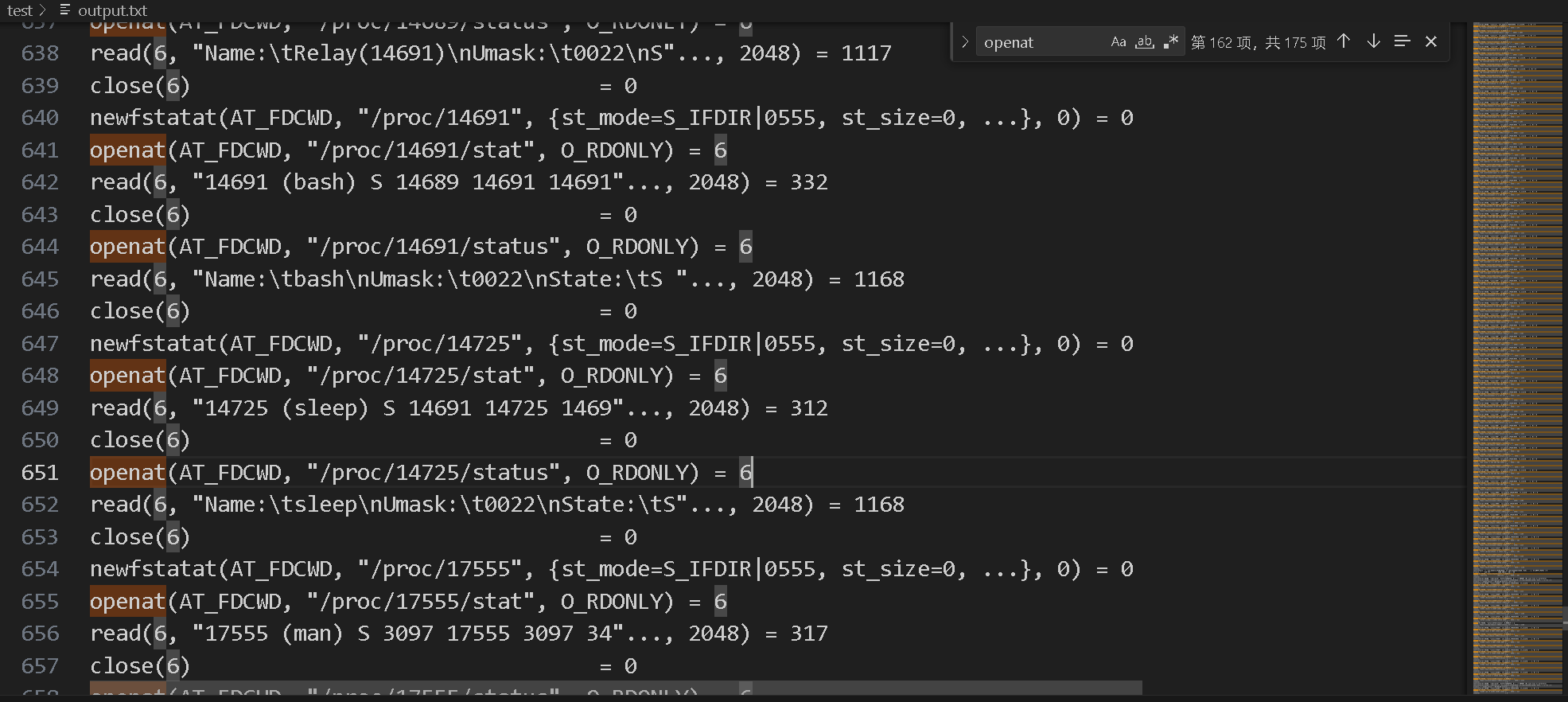Click newfstatat on line 647
Image resolution: width=1568 pixels, height=702 pixels.
click(153, 344)
